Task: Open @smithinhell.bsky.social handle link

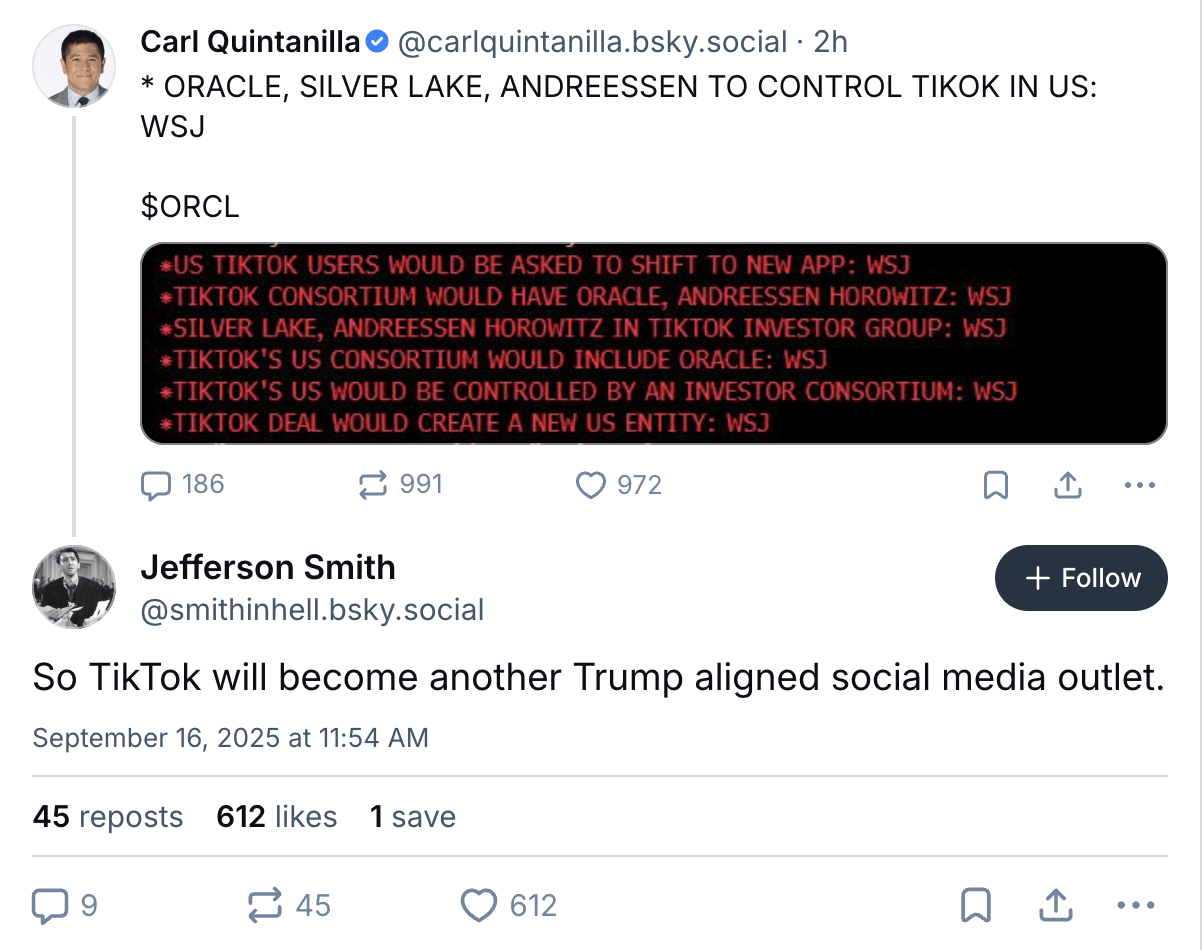Action: tap(312, 609)
